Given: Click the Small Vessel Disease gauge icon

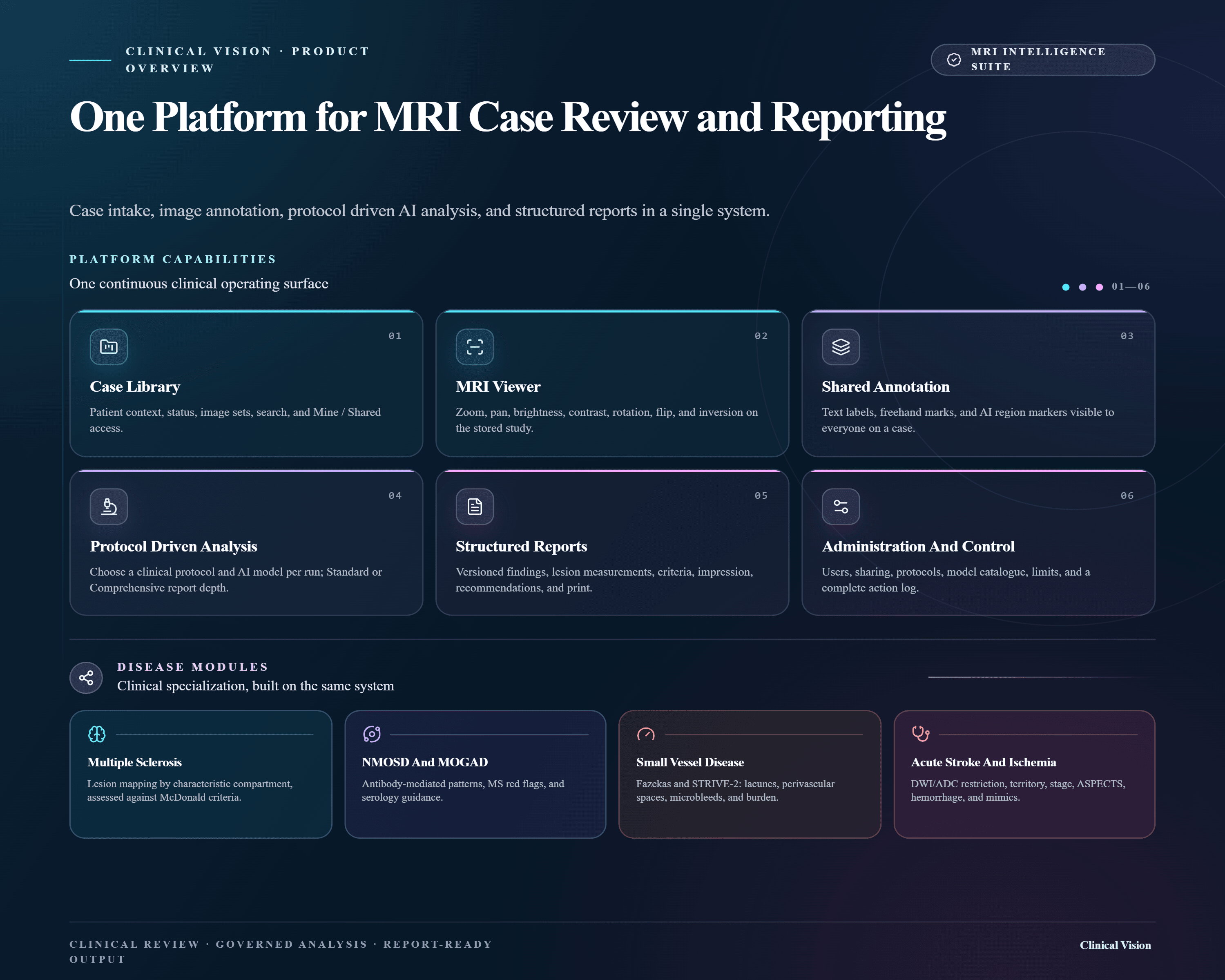Looking at the screenshot, I should click(x=646, y=734).
